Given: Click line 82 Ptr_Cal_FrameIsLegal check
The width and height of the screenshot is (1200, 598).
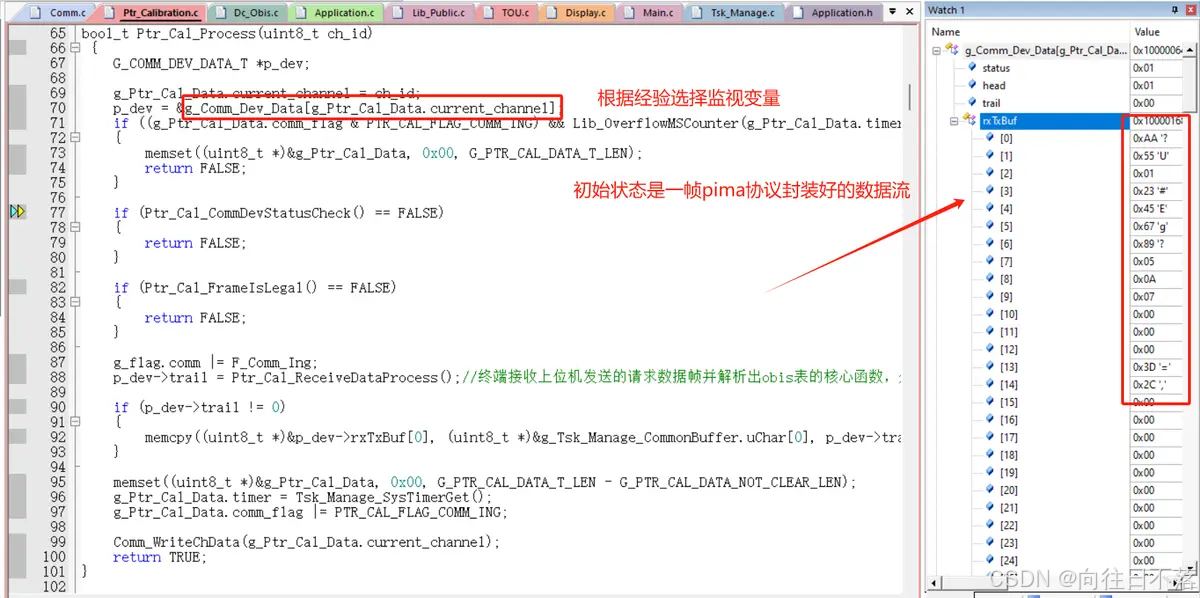Looking at the screenshot, I should (254, 287).
